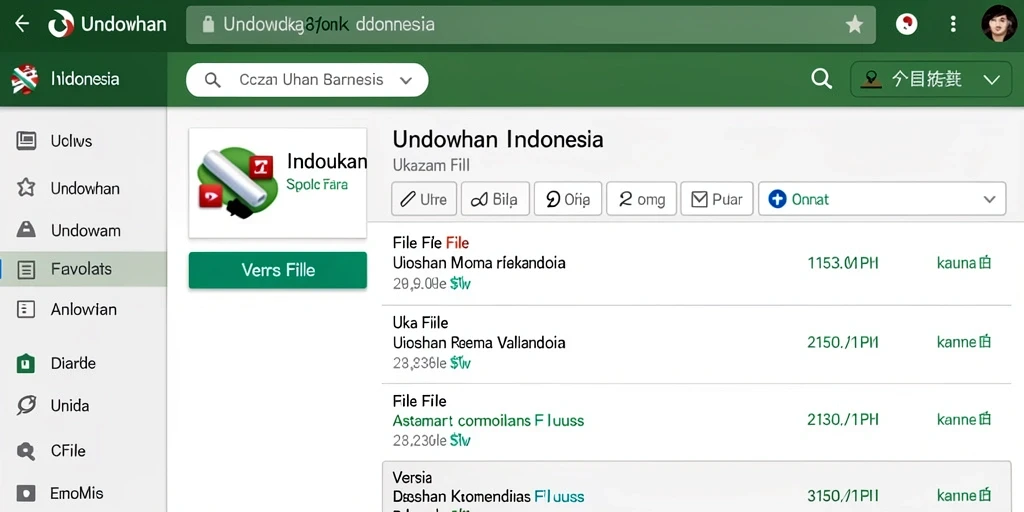Expand the language selector dropdown
Image resolution: width=1024 pixels, height=512 pixels.
pyautogui.click(x=931, y=80)
